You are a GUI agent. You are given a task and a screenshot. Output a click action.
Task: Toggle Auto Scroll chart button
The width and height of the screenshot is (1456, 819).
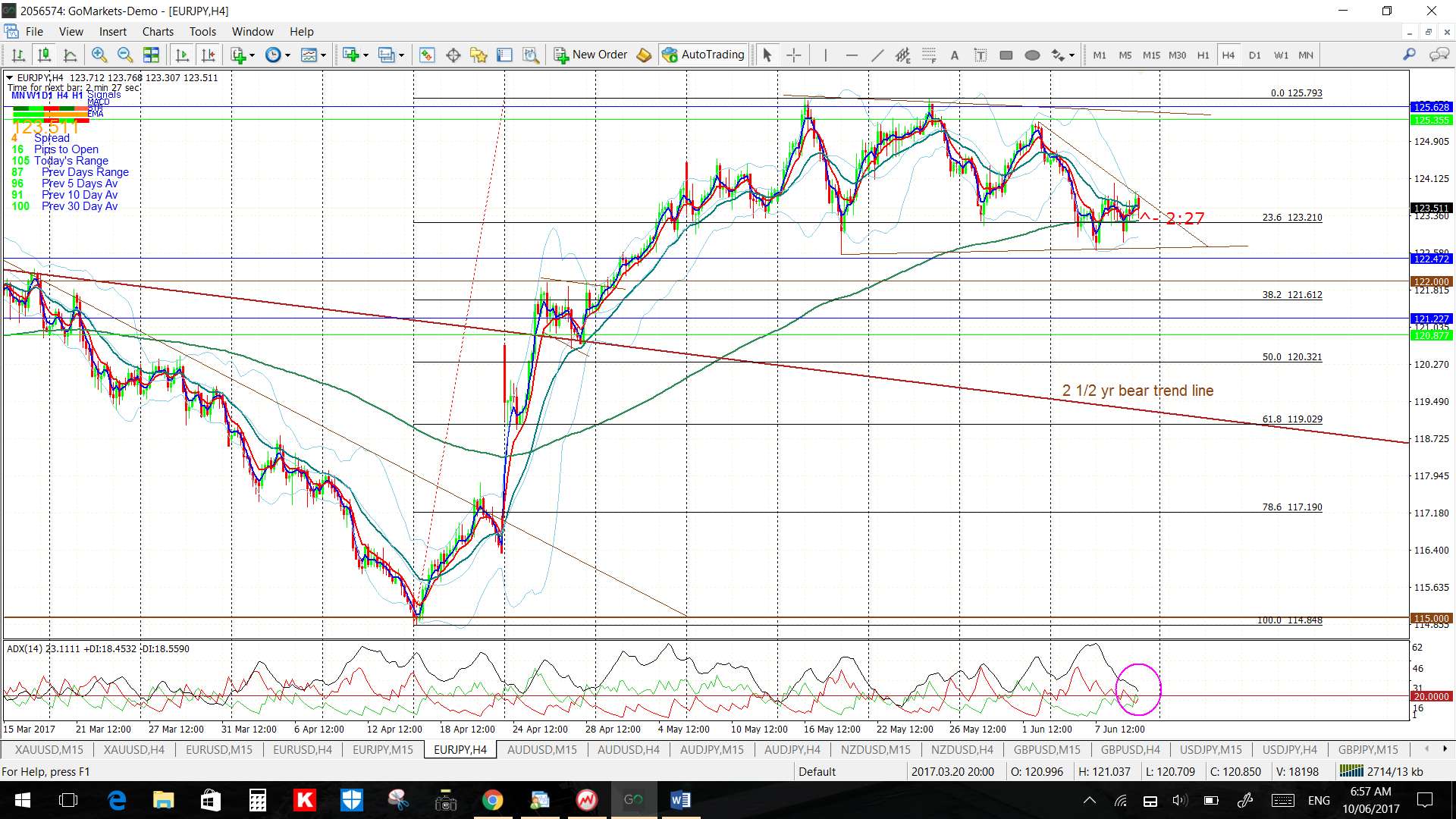point(182,55)
